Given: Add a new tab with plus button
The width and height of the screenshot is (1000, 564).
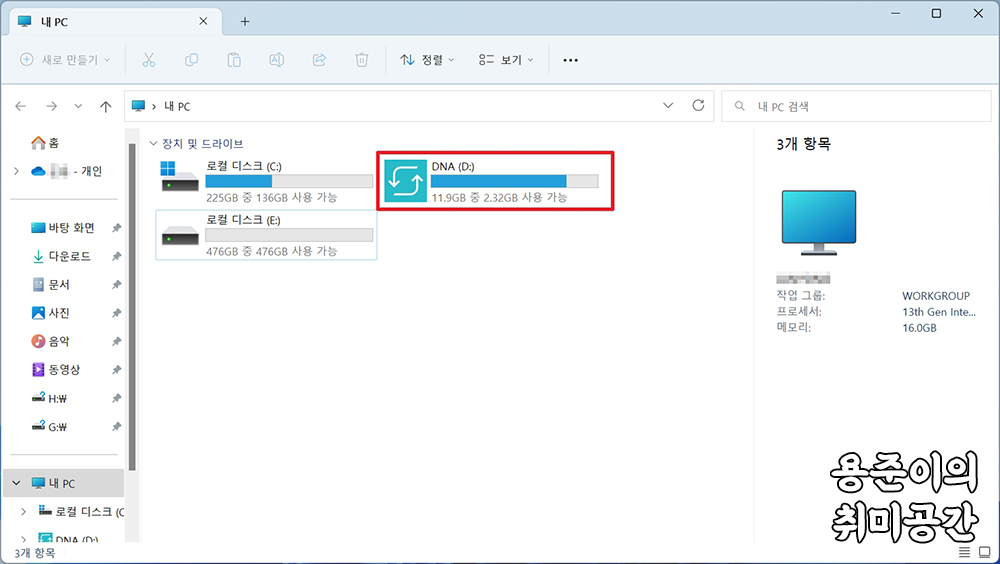Looking at the screenshot, I should (x=245, y=22).
